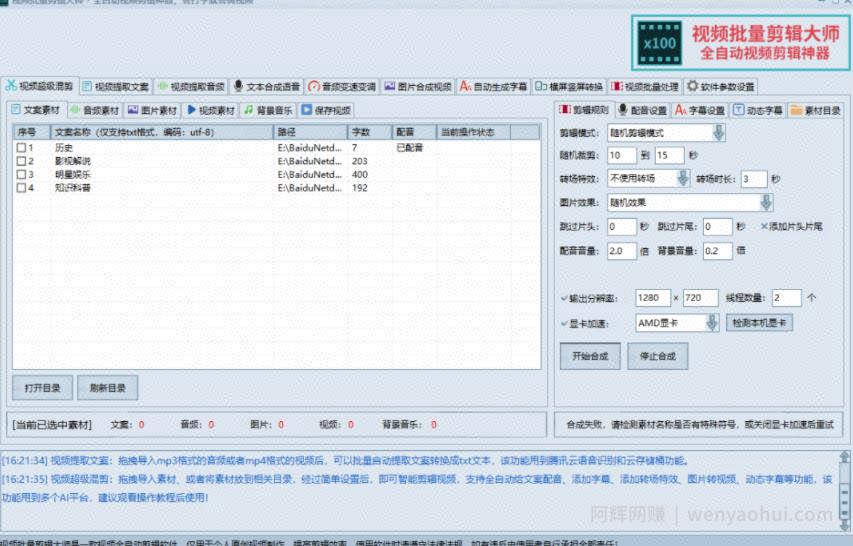
Task: Click the output width field 1280
Action: [653, 297]
